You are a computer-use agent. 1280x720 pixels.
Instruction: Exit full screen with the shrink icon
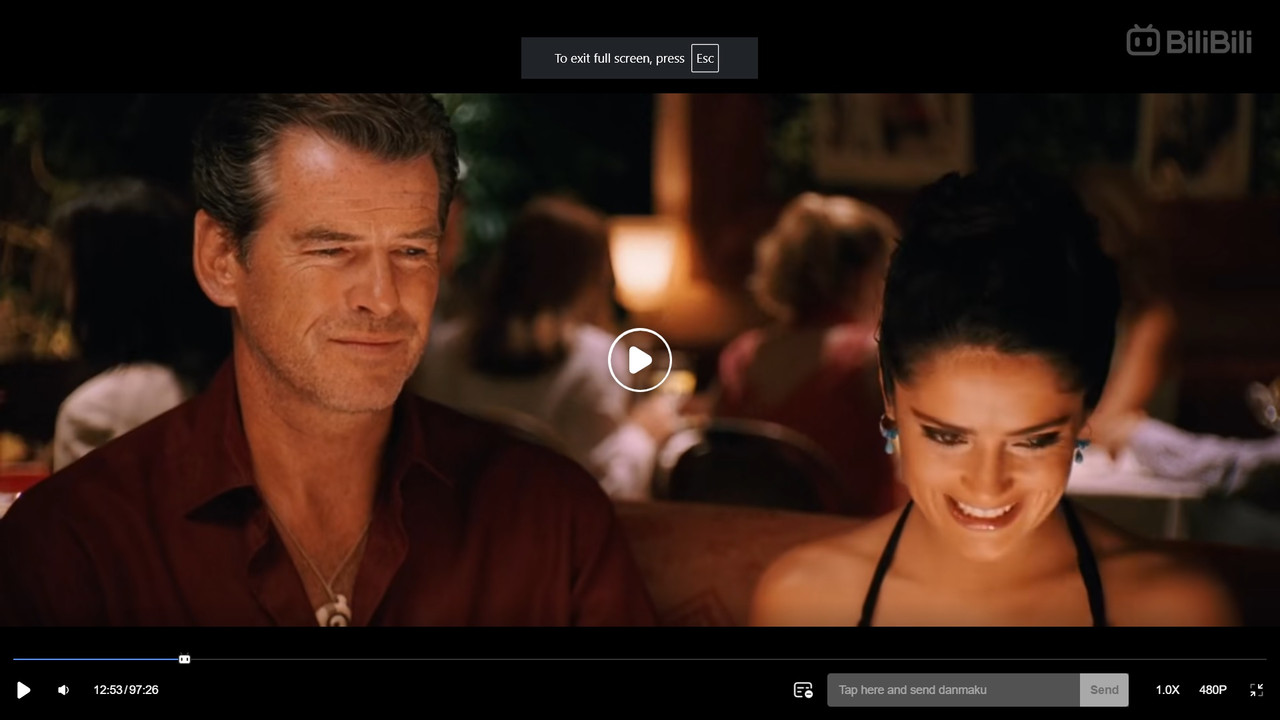[1257, 690]
